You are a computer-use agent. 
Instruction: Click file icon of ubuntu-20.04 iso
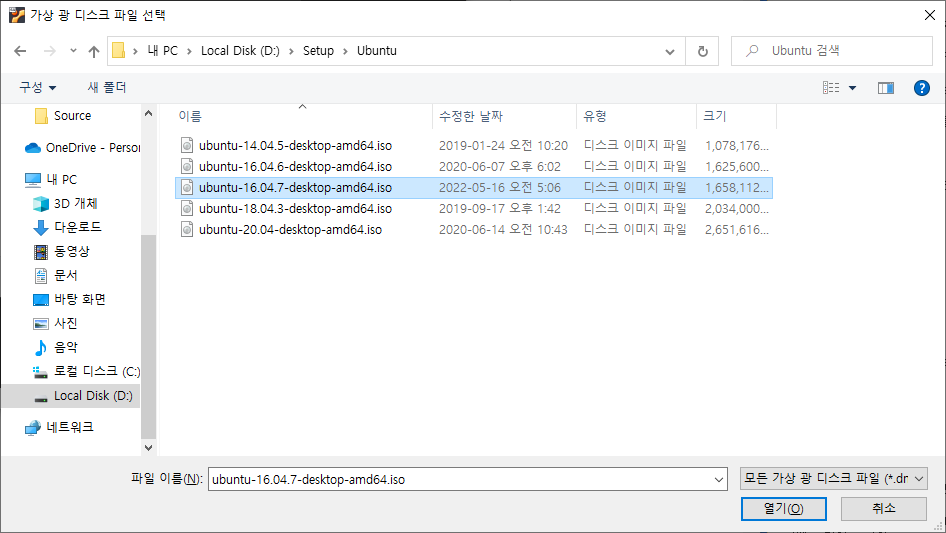187,230
